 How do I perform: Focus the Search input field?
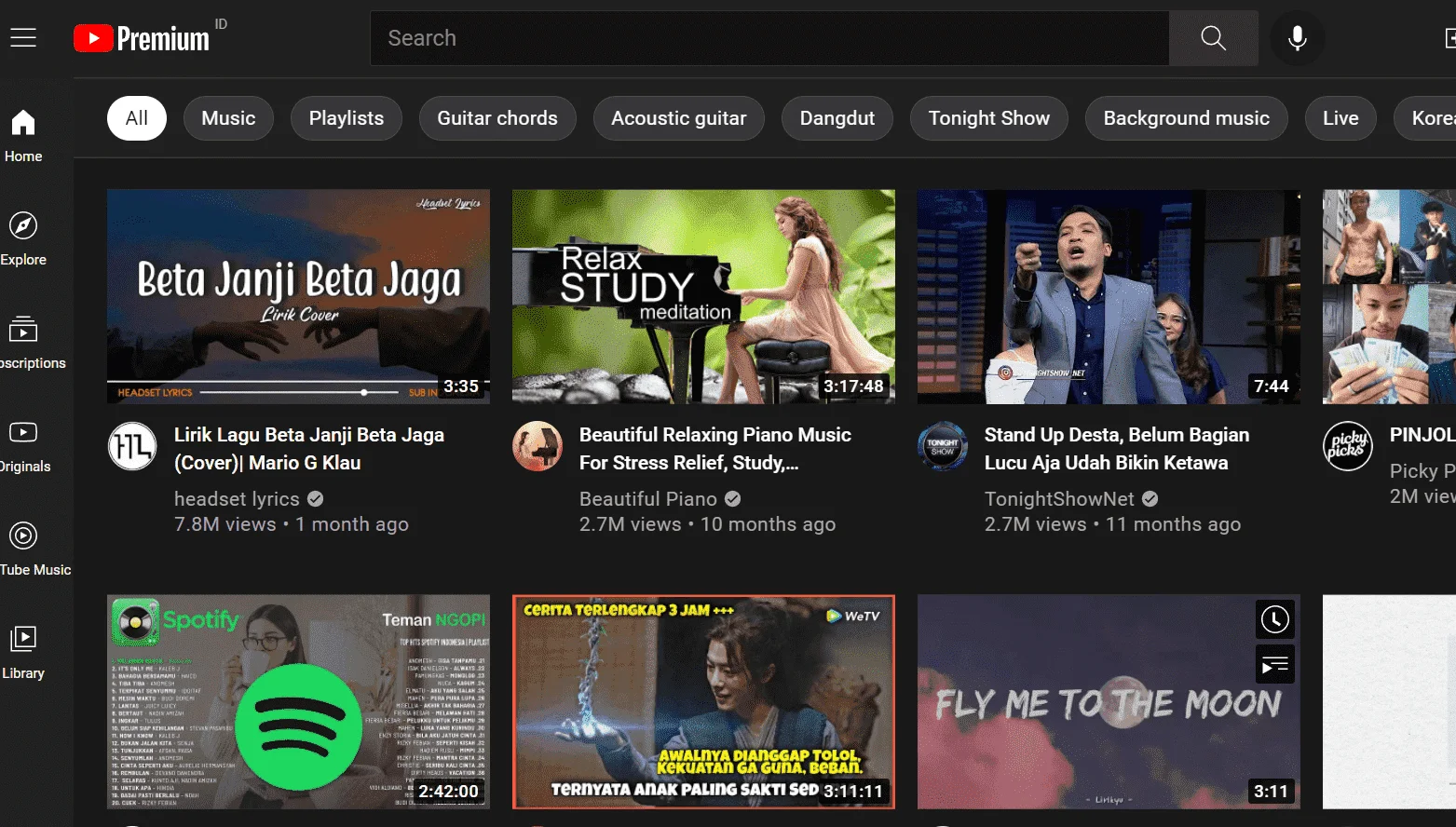769,38
